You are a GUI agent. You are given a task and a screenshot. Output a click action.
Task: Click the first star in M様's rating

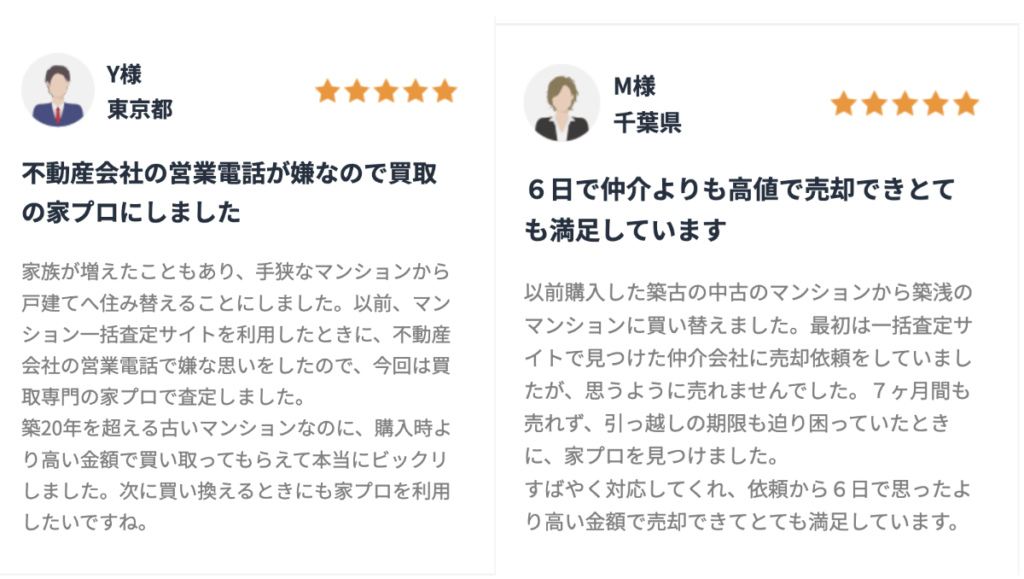pos(843,104)
